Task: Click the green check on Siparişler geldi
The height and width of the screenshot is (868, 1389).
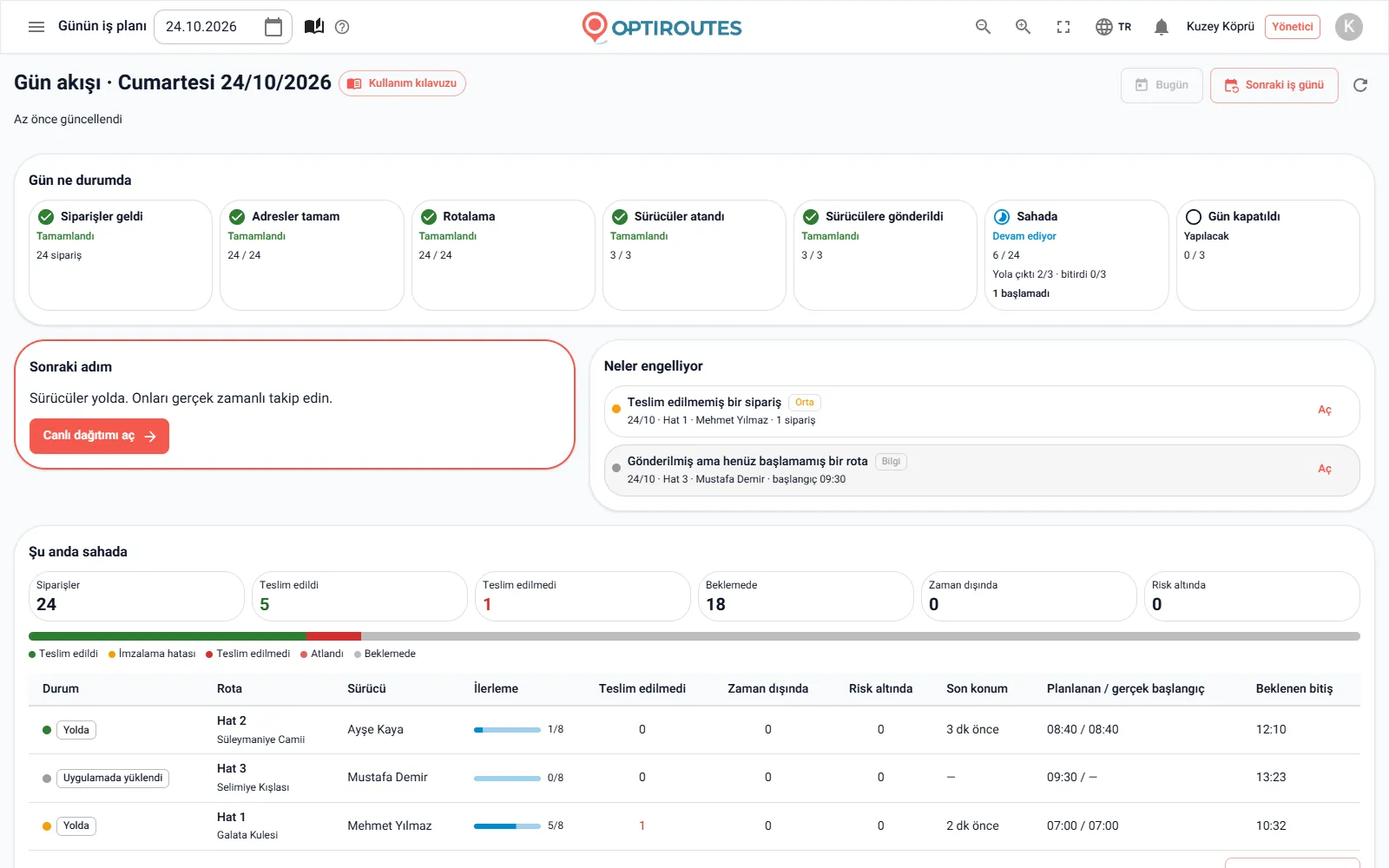Action: [x=46, y=217]
